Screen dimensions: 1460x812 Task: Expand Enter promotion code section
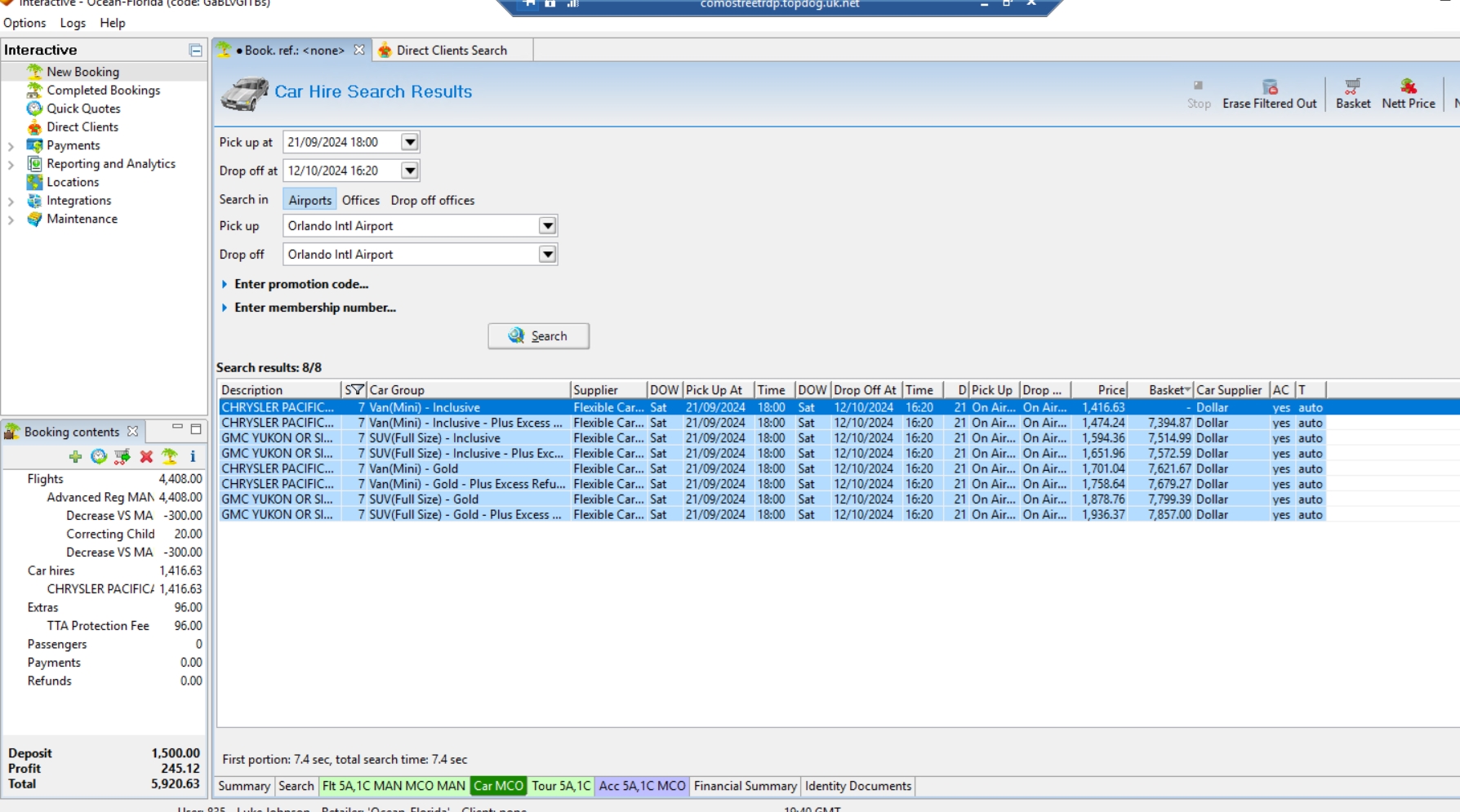pyautogui.click(x=300, y=284)
